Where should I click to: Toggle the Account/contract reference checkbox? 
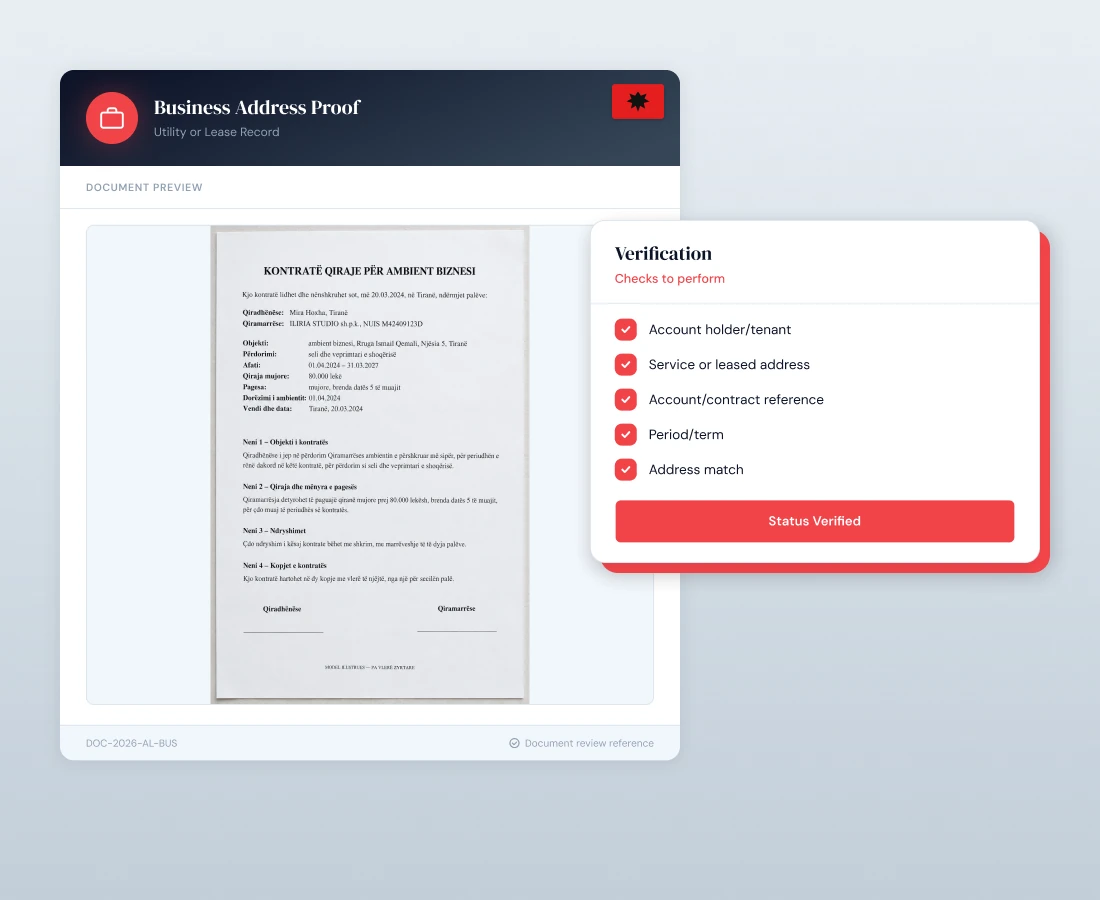[626, 400]
